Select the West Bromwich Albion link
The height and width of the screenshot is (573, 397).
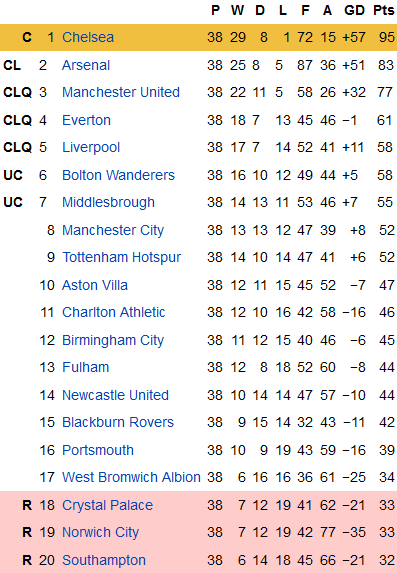pos(131,477)
